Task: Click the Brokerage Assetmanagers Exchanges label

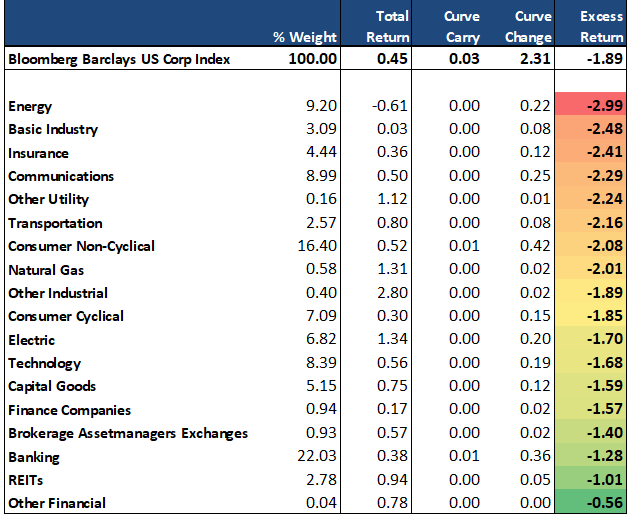Action: click(127, 433)
